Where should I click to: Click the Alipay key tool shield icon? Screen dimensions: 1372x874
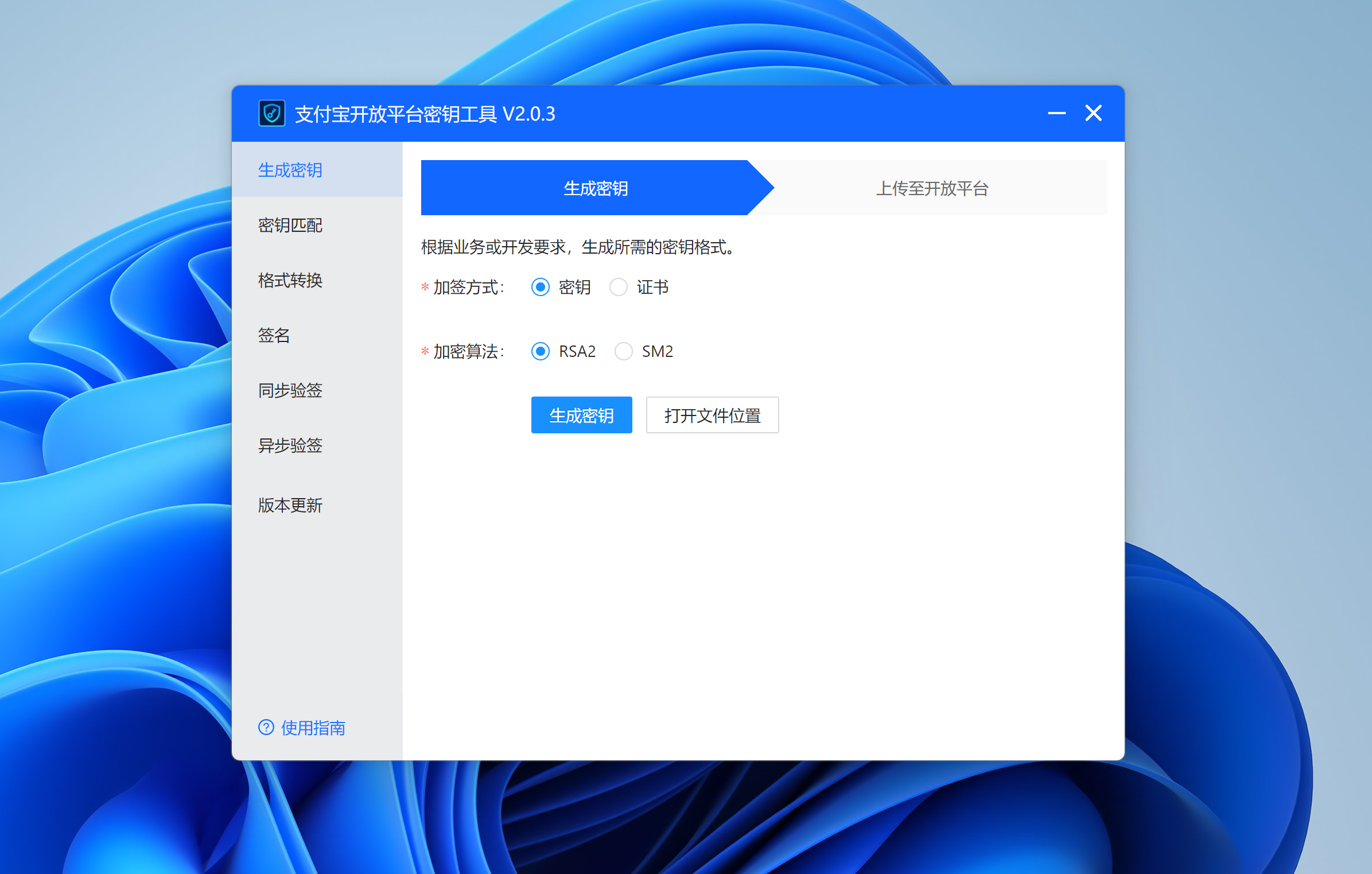271,114
